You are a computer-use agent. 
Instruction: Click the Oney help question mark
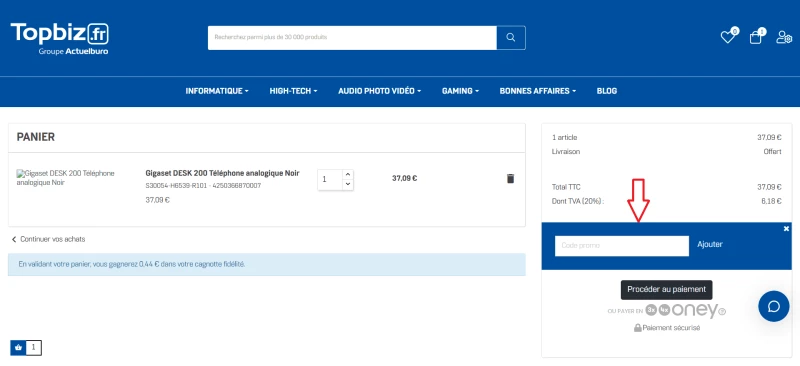click(x=722, y=311)
